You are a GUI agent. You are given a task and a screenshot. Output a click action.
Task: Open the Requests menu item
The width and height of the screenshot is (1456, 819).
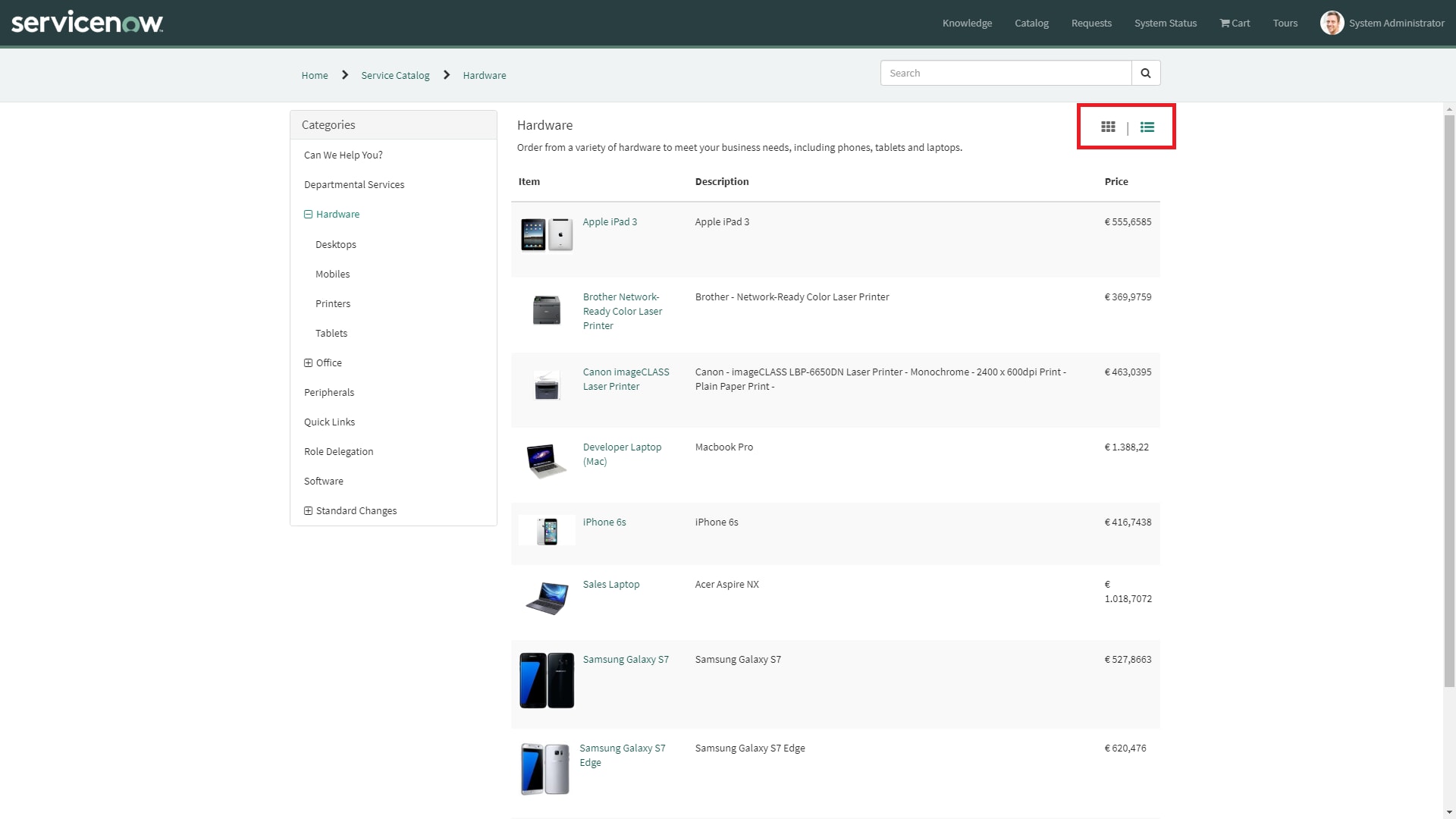(1091, 23)
